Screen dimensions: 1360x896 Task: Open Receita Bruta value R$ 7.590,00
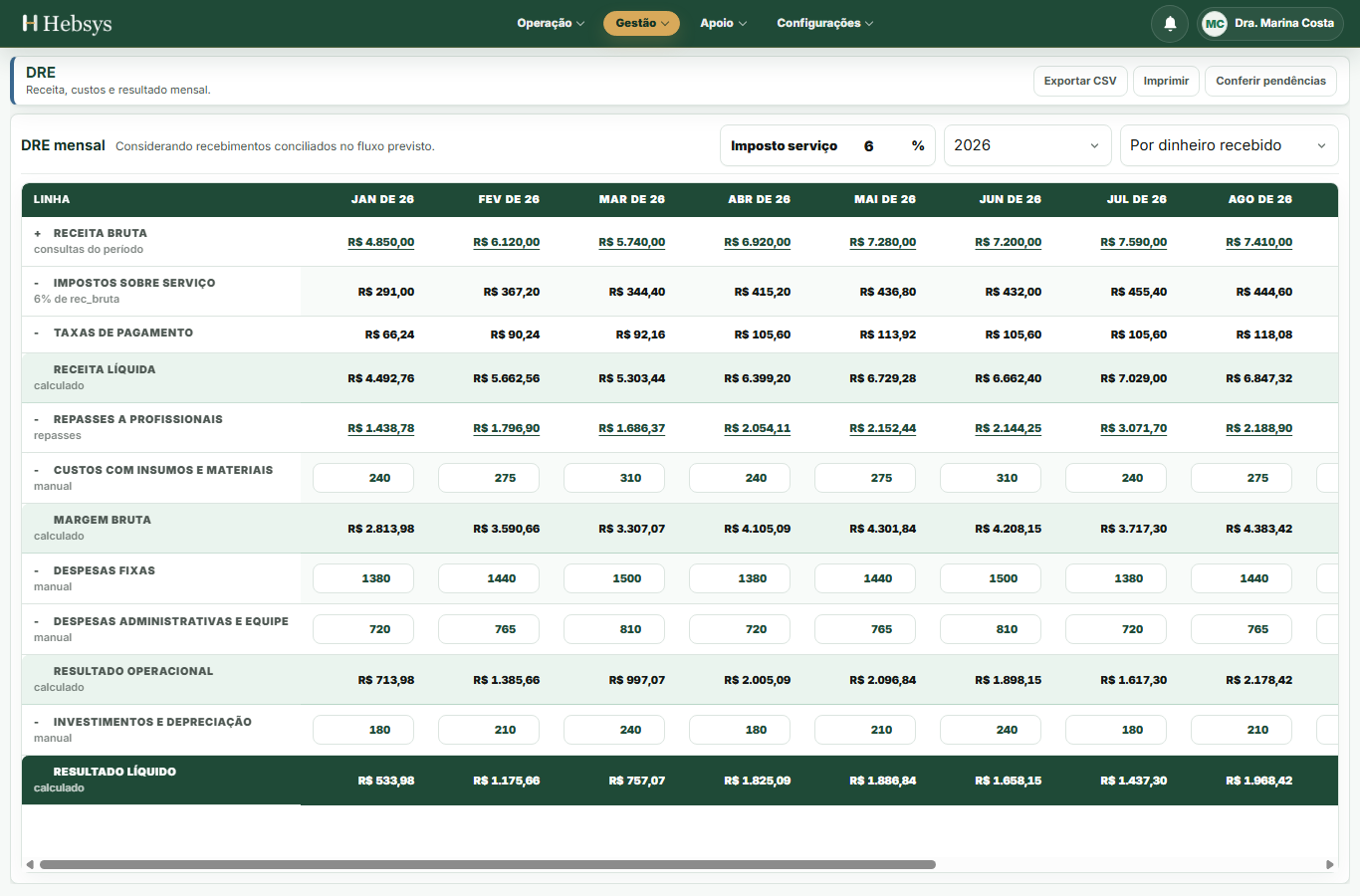coord(1133,242)
